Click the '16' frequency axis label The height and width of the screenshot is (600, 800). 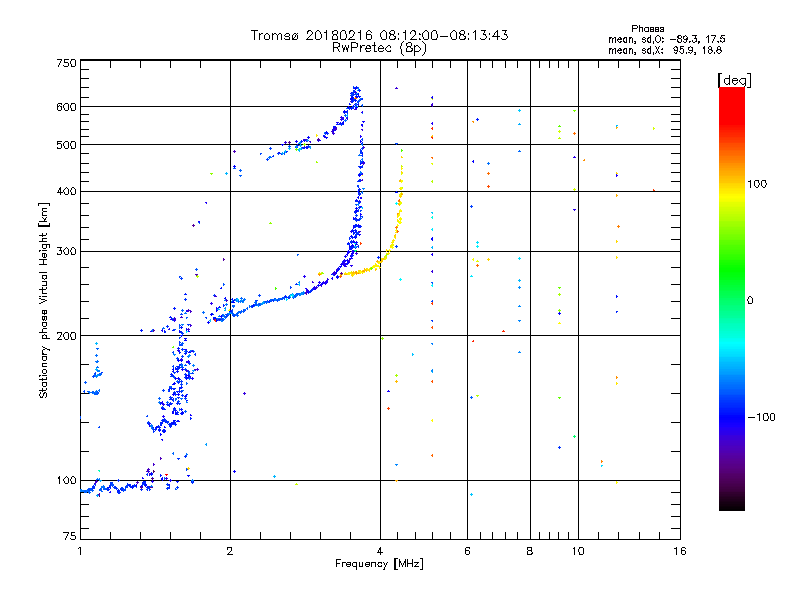pyautogui.click(x=680, y=551)
